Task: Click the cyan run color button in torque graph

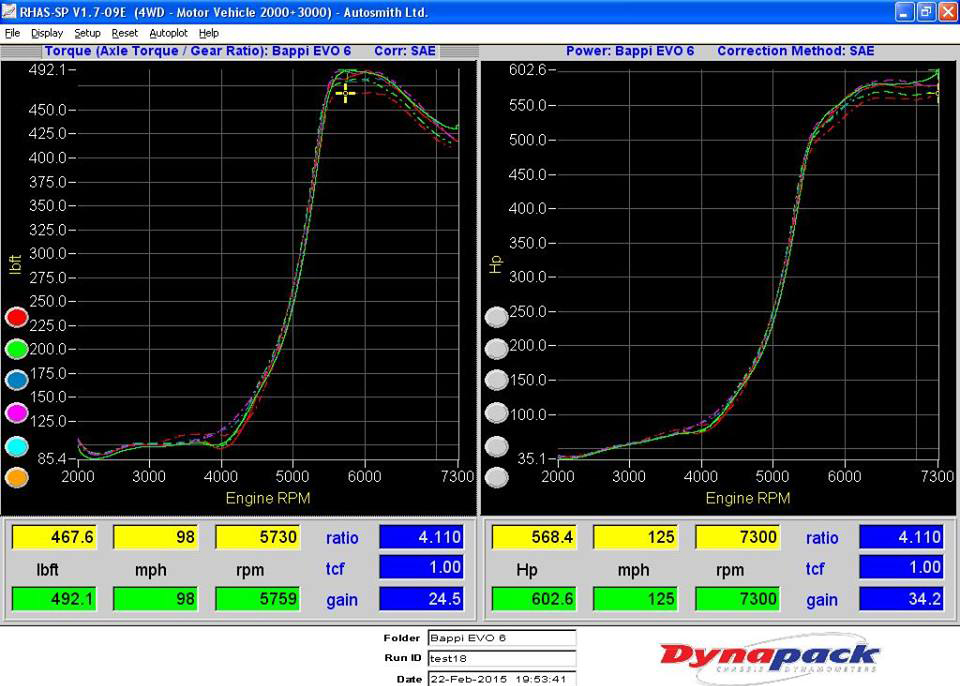Action: (x=17, y=447)
